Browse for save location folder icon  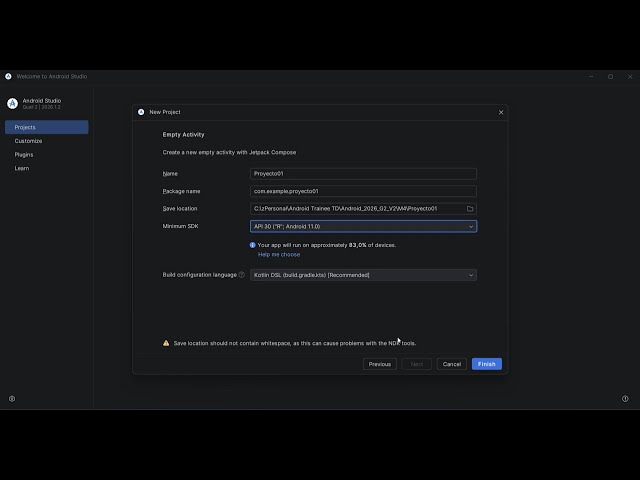point(470,209)
